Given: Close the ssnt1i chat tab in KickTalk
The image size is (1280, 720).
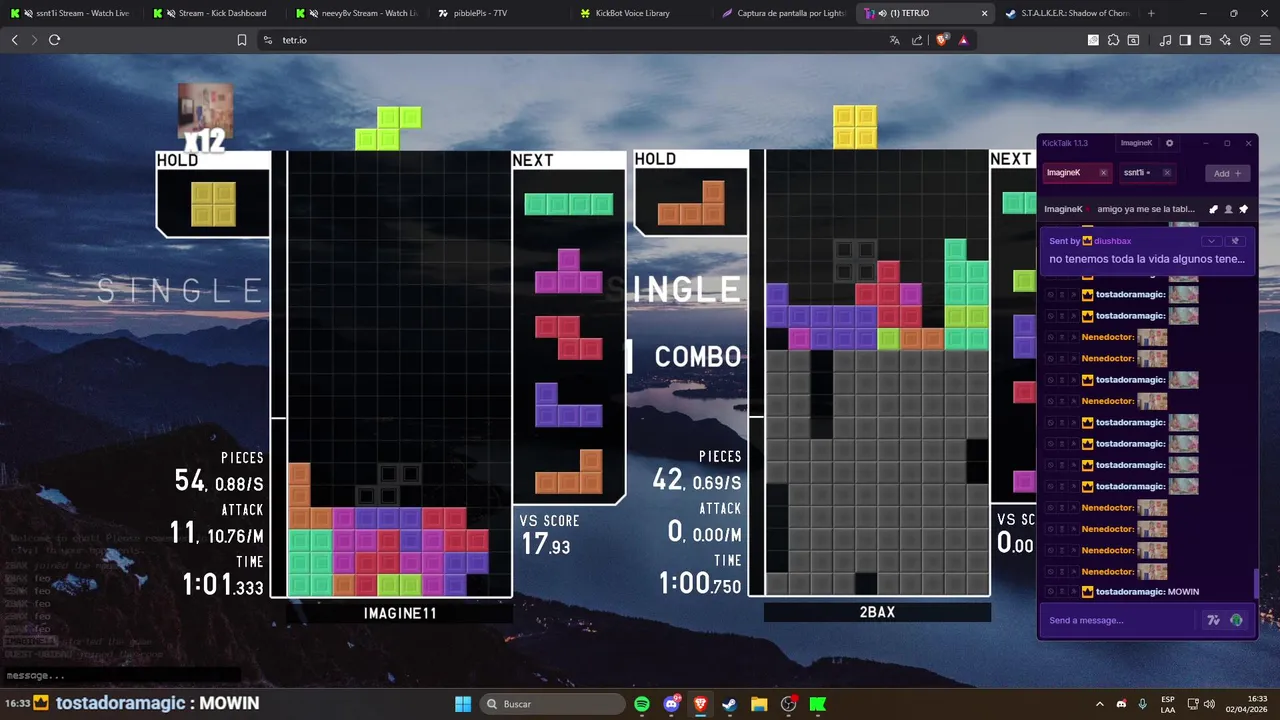Looking at the screenshot, I should pos(1166,173).
